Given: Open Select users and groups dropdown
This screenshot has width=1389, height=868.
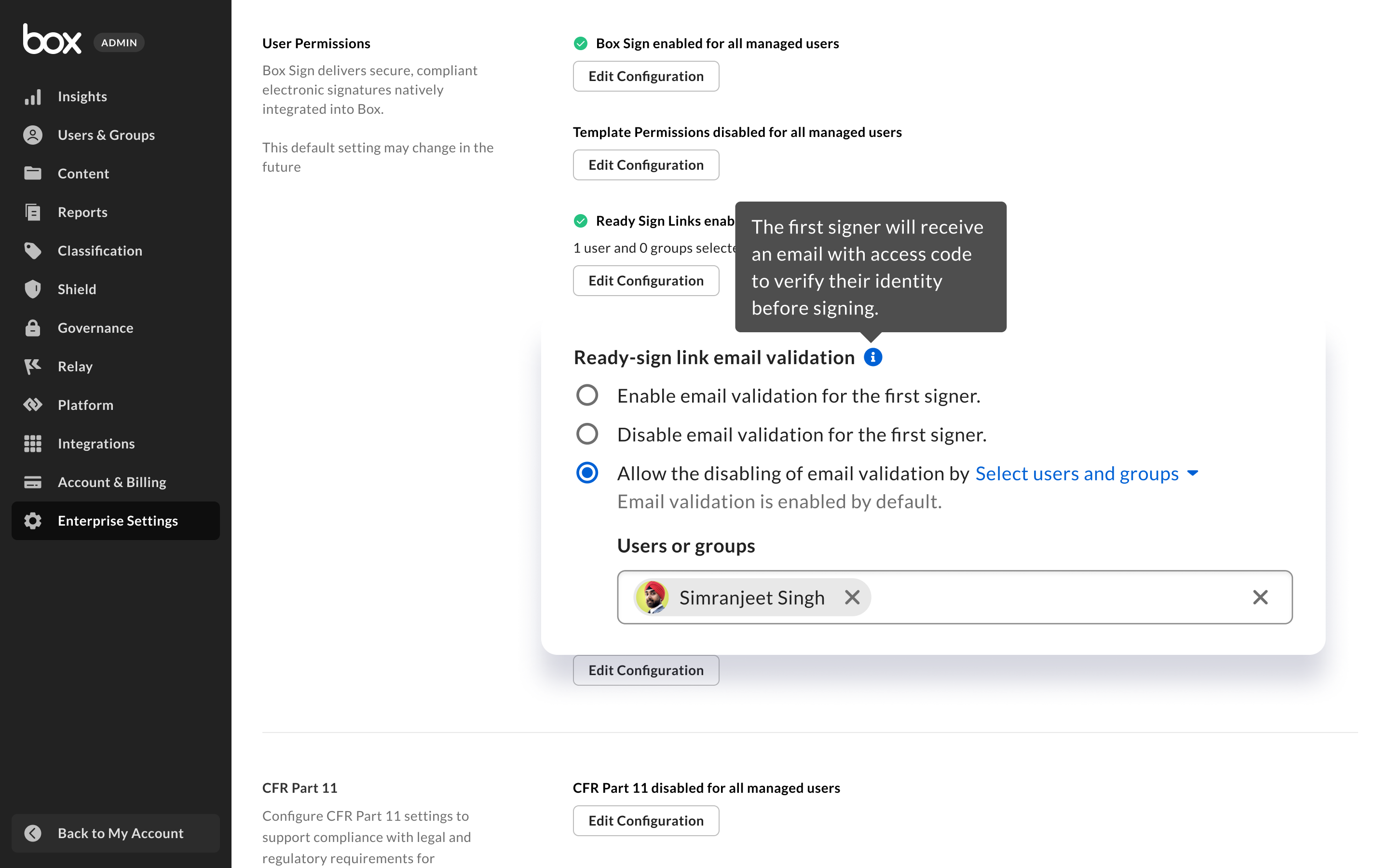Looking at the screenshot, I should pyautogui.click(x=1087, y=474).
